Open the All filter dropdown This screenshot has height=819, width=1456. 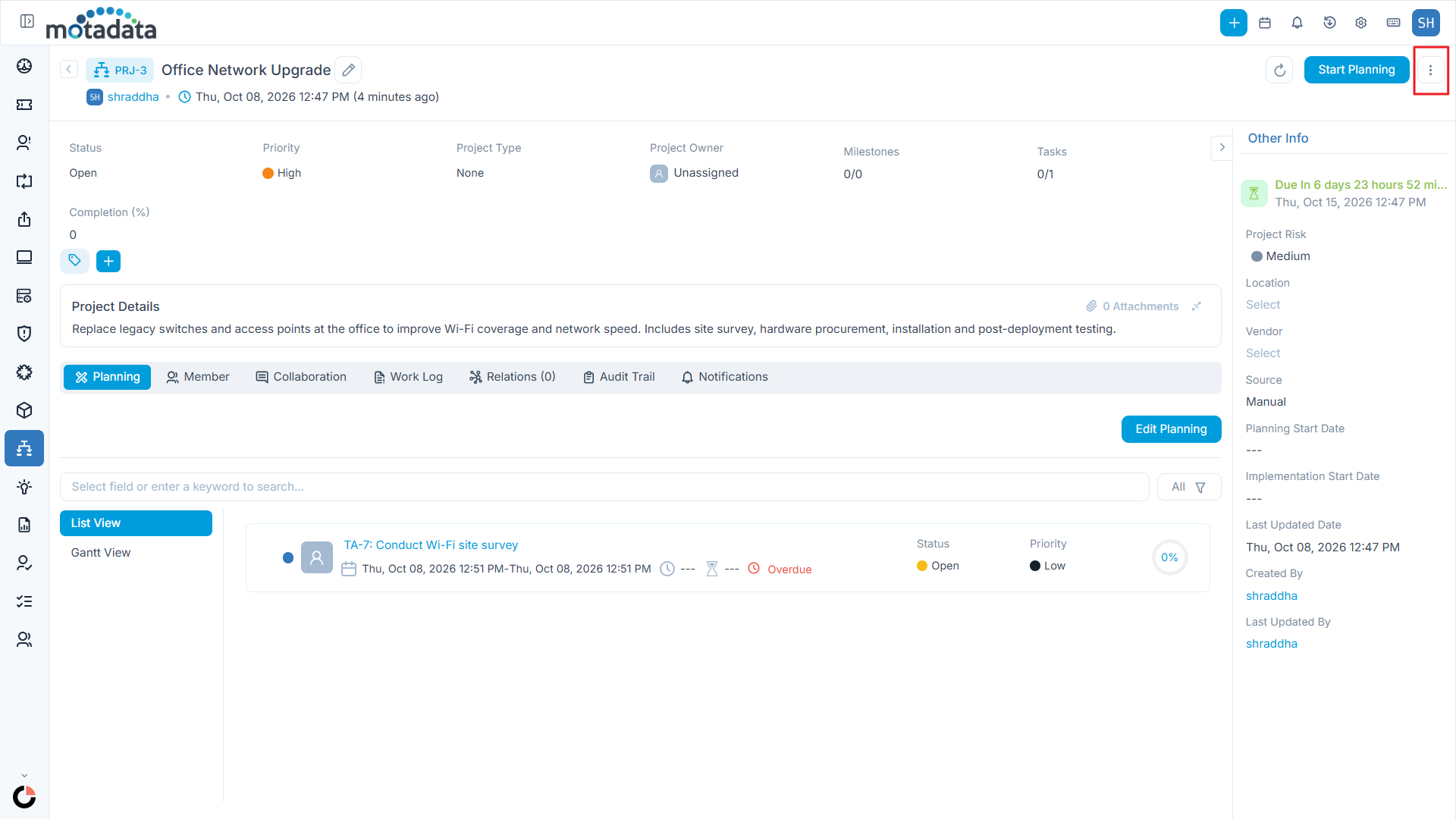pos(1189,487)
